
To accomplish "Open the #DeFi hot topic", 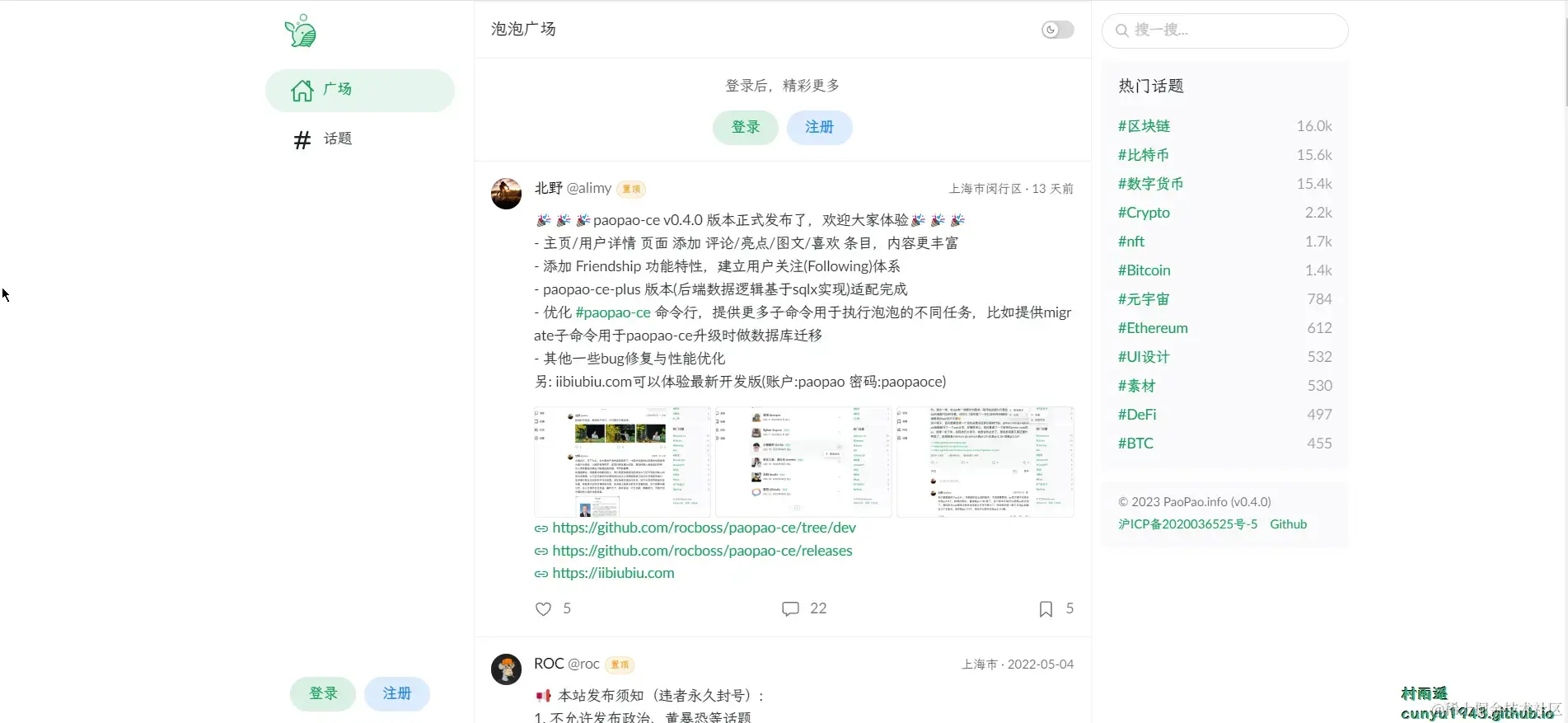I will pyautogui.click(x=1137, y=415).
